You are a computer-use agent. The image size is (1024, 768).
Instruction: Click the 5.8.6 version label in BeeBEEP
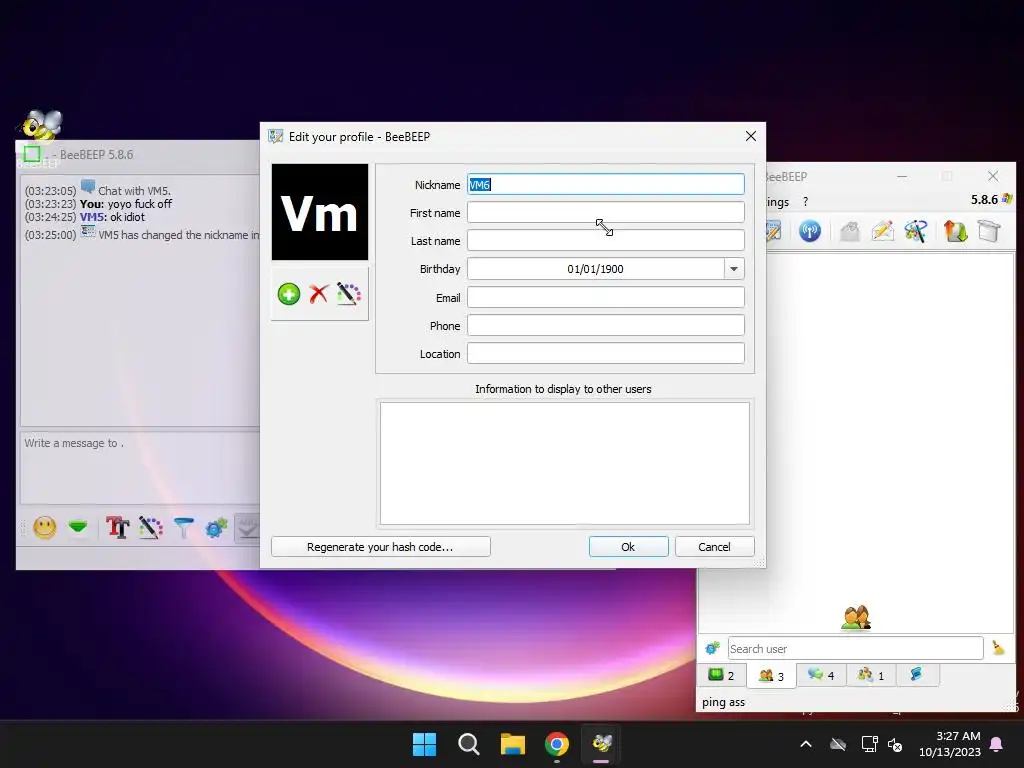pos(984,199)
